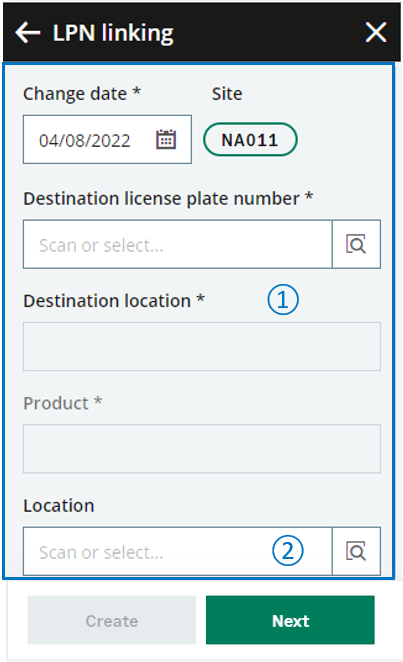Open lookup for Destination license plate number
This screenshot has height=662, width=403.
(x=356, y=244)
